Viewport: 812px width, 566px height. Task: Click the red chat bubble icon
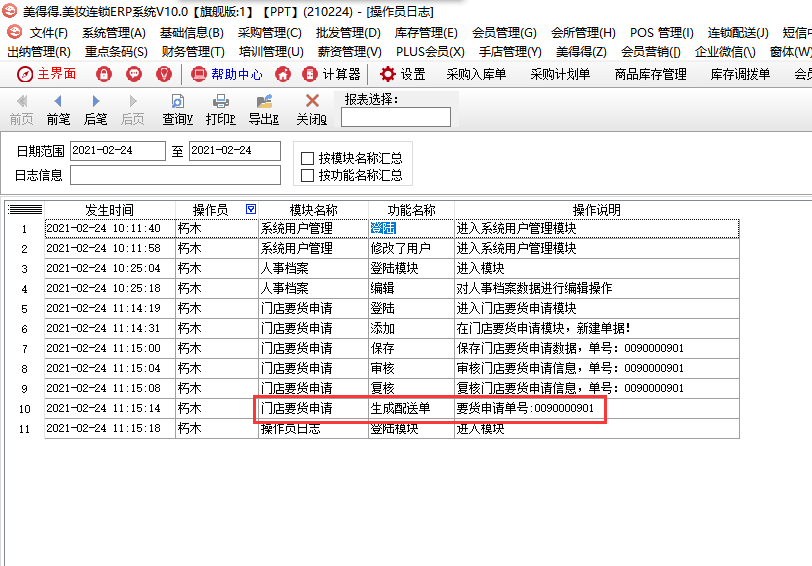click(134, 74)
